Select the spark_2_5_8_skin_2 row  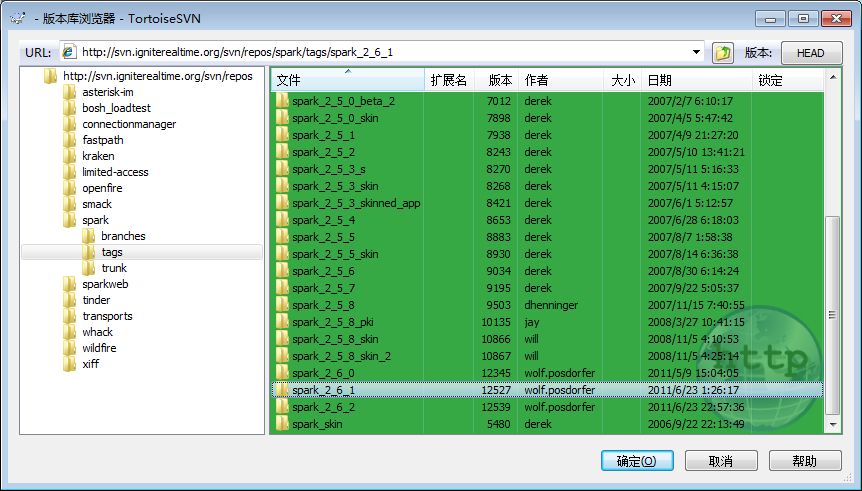(x=548, y=356)
